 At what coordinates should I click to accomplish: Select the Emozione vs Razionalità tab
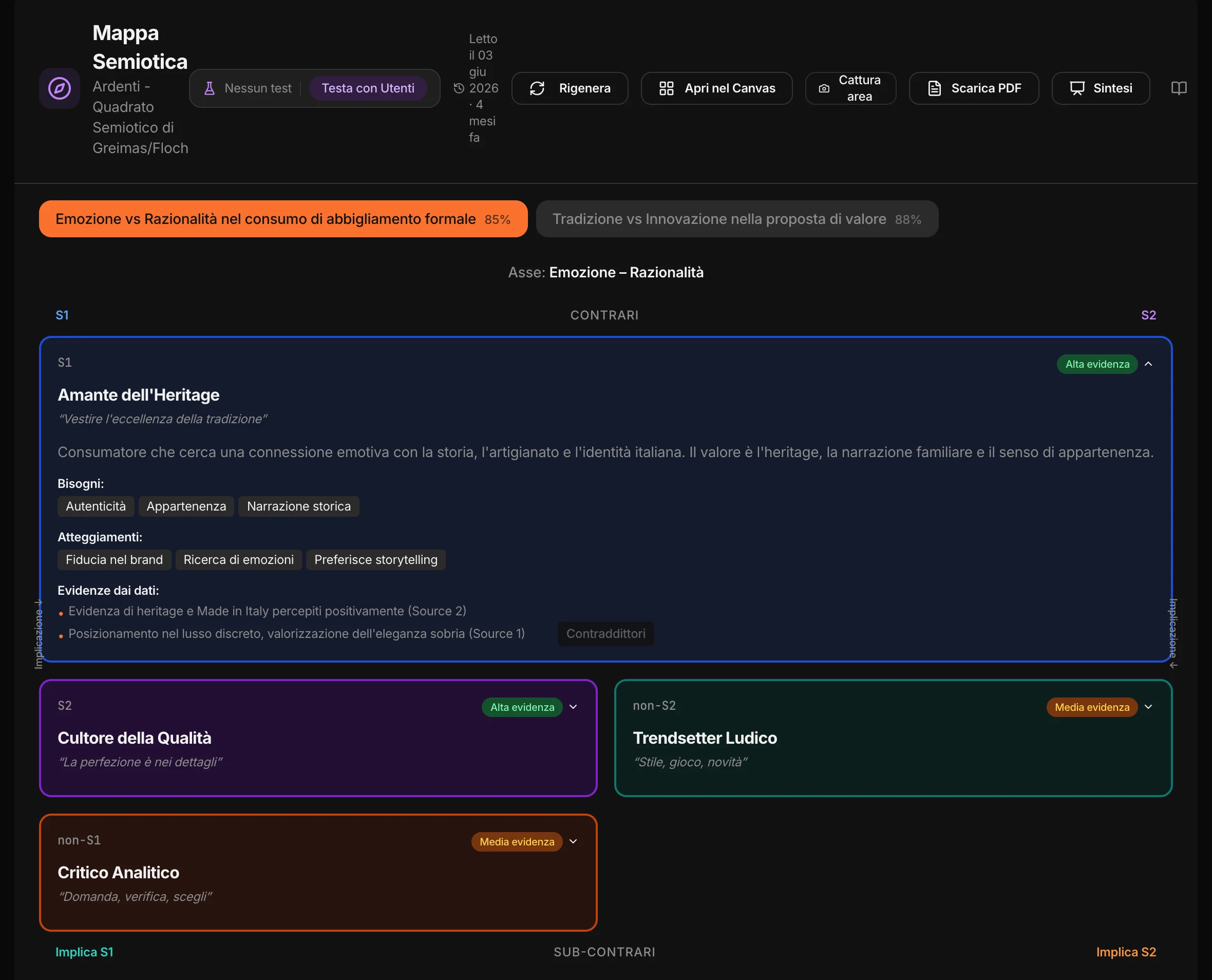pos(283,219)
